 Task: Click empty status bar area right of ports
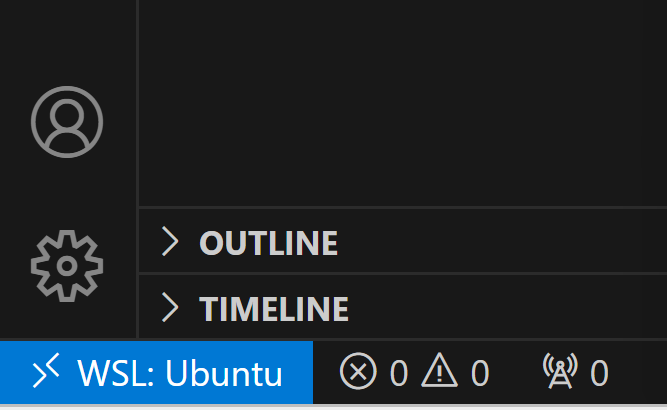(640, 374)
